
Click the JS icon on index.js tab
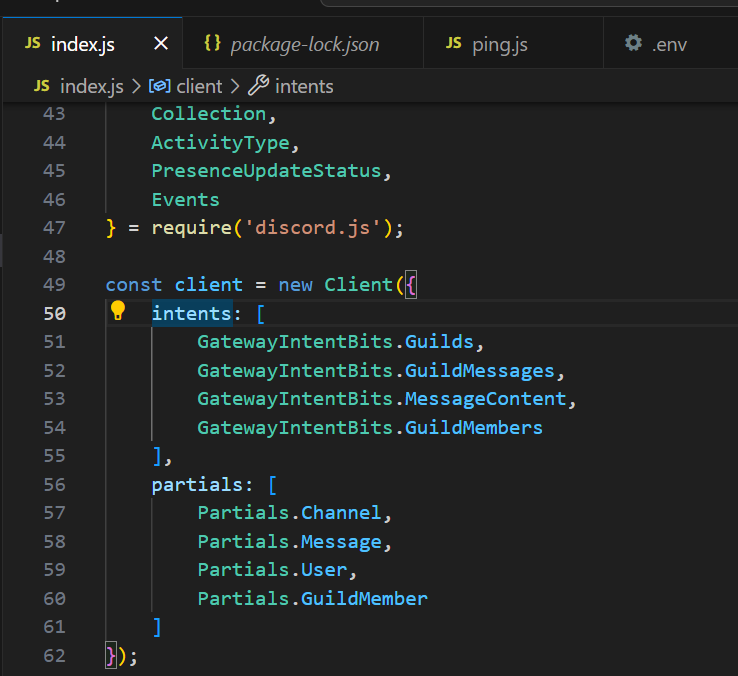pyautogui.click(x=33, y=43)
